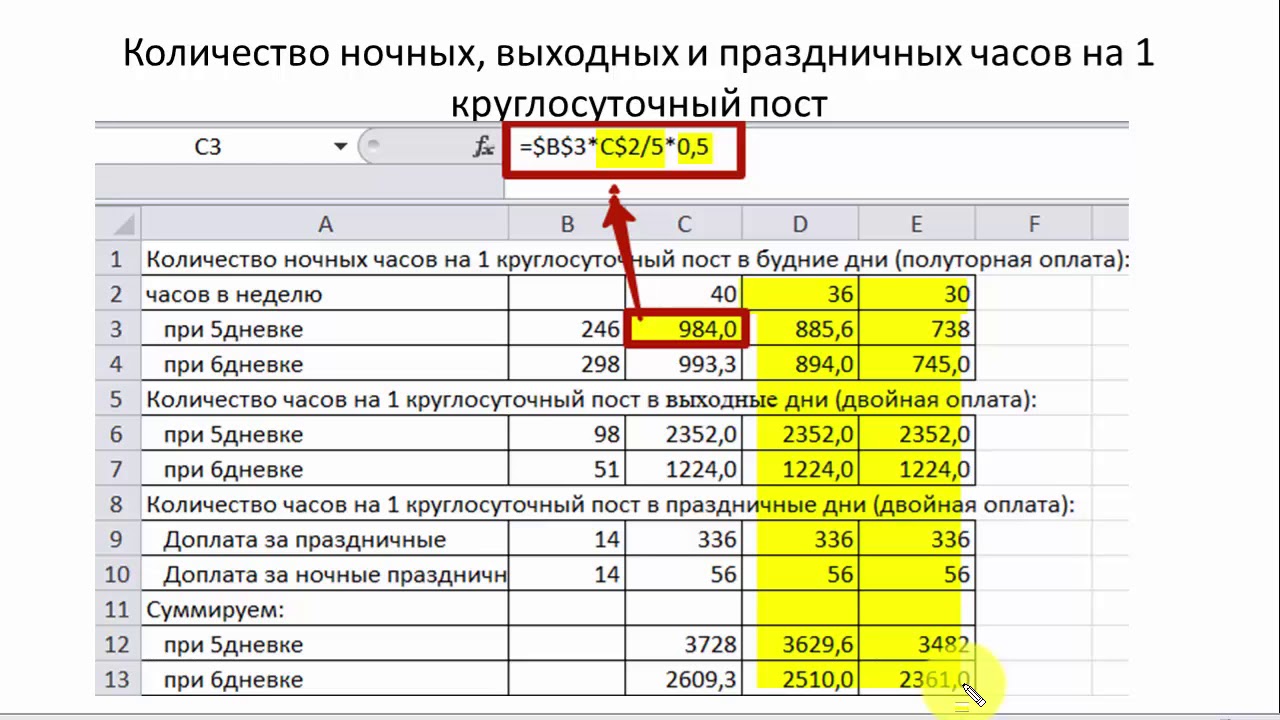Select row 3 header

(119, 329)
